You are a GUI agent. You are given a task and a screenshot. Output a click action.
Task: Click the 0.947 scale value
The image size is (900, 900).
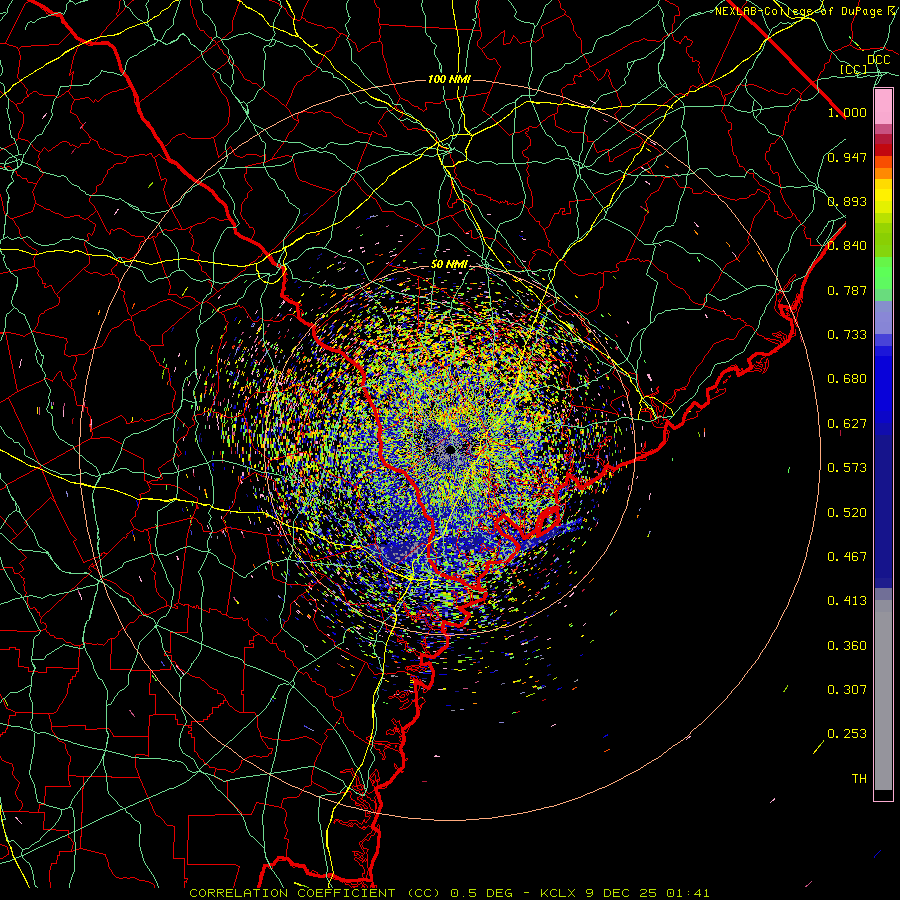[x=847, y=157]
